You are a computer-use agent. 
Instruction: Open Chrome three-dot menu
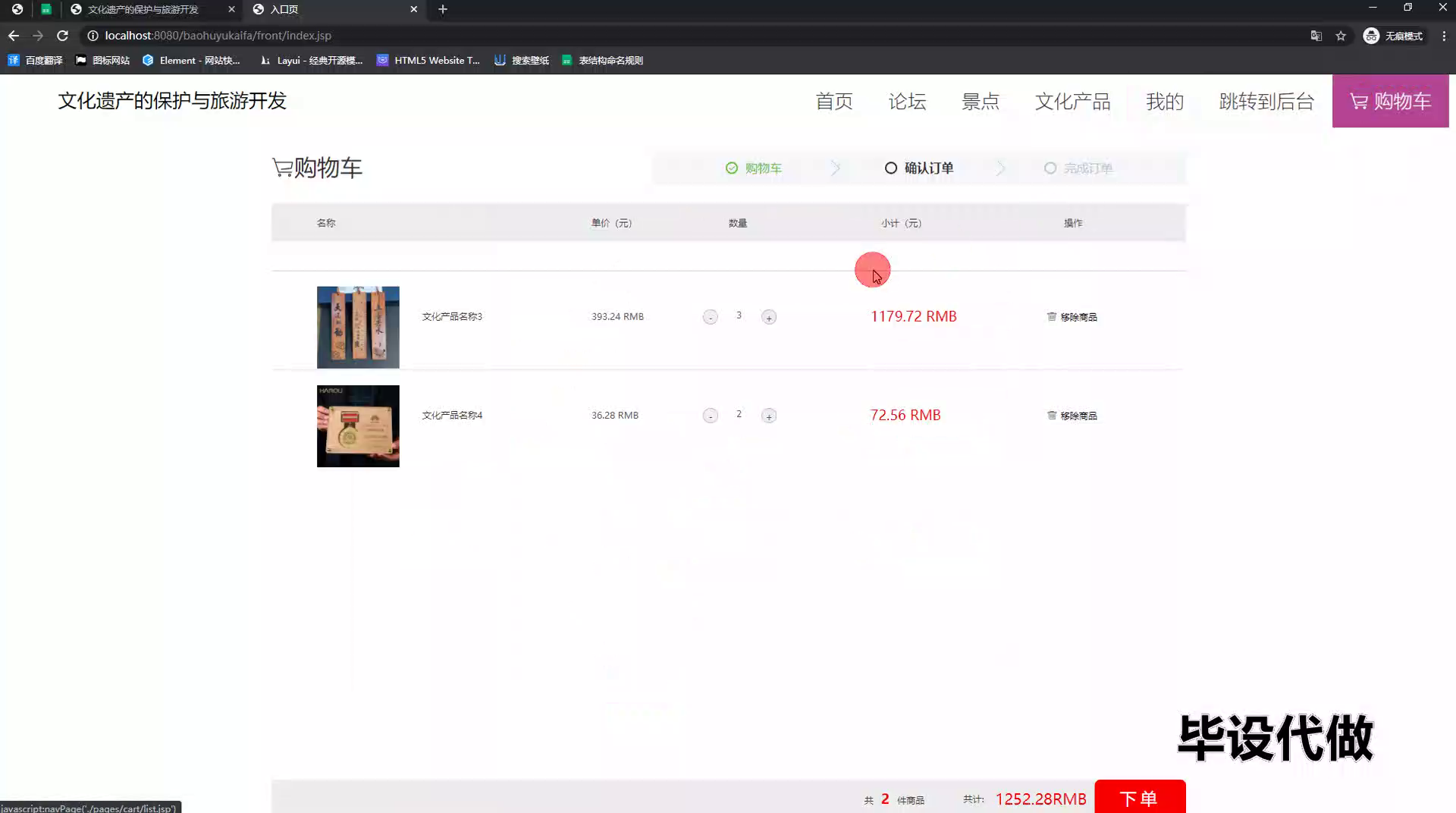click(x=1444, y=36)
